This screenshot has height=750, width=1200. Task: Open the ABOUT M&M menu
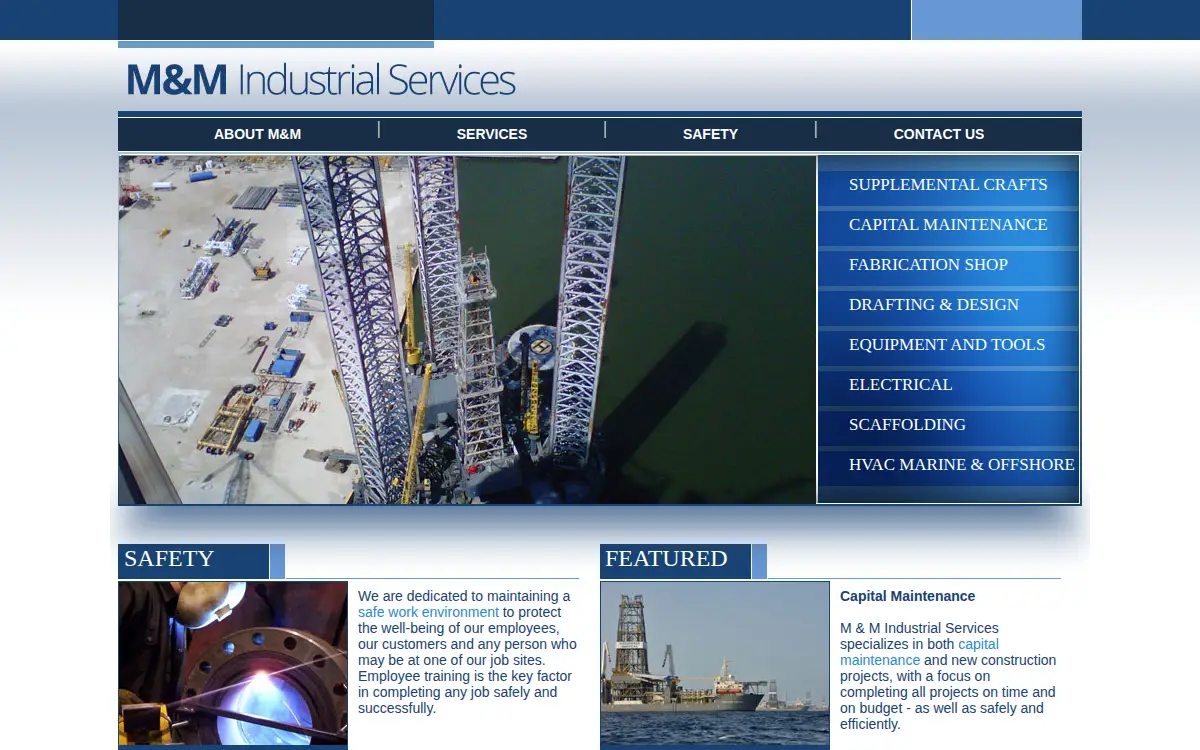(257, 134)
